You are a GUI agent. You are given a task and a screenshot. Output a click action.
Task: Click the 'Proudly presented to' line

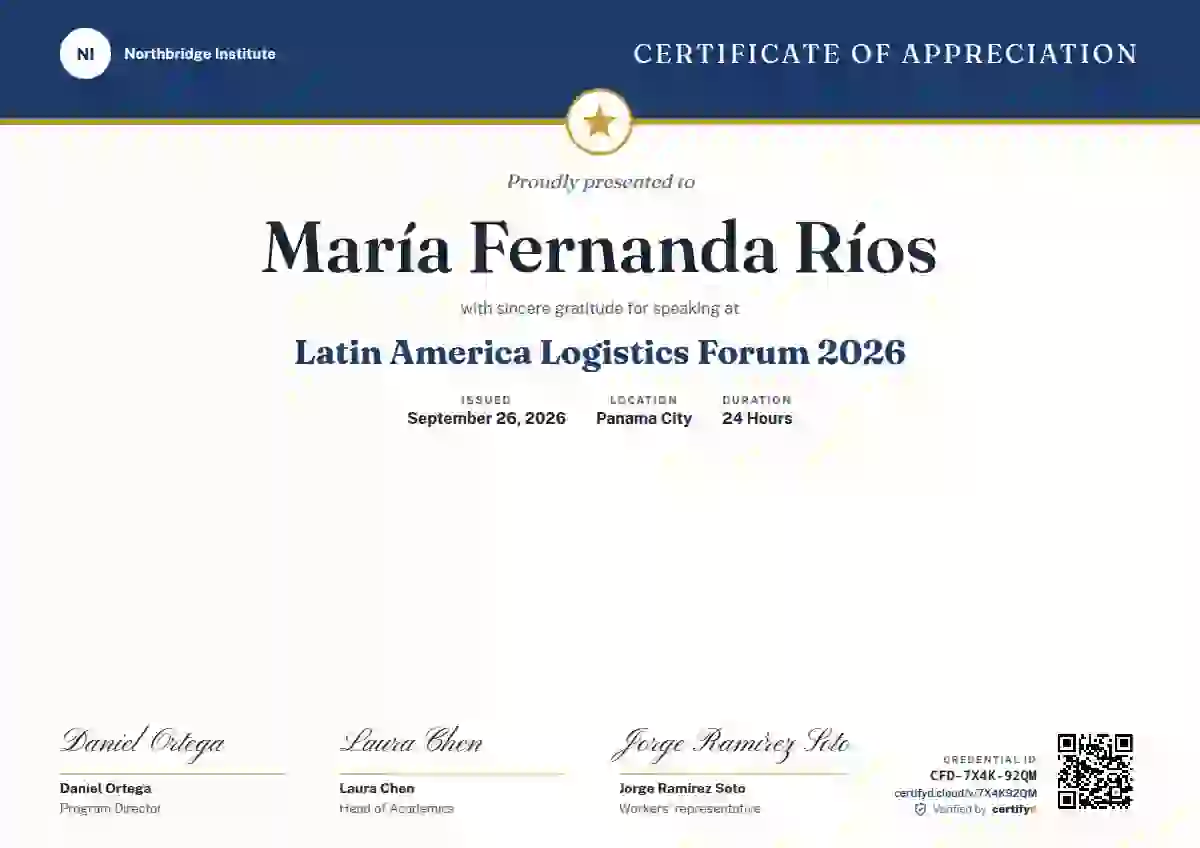coord(600,182)
